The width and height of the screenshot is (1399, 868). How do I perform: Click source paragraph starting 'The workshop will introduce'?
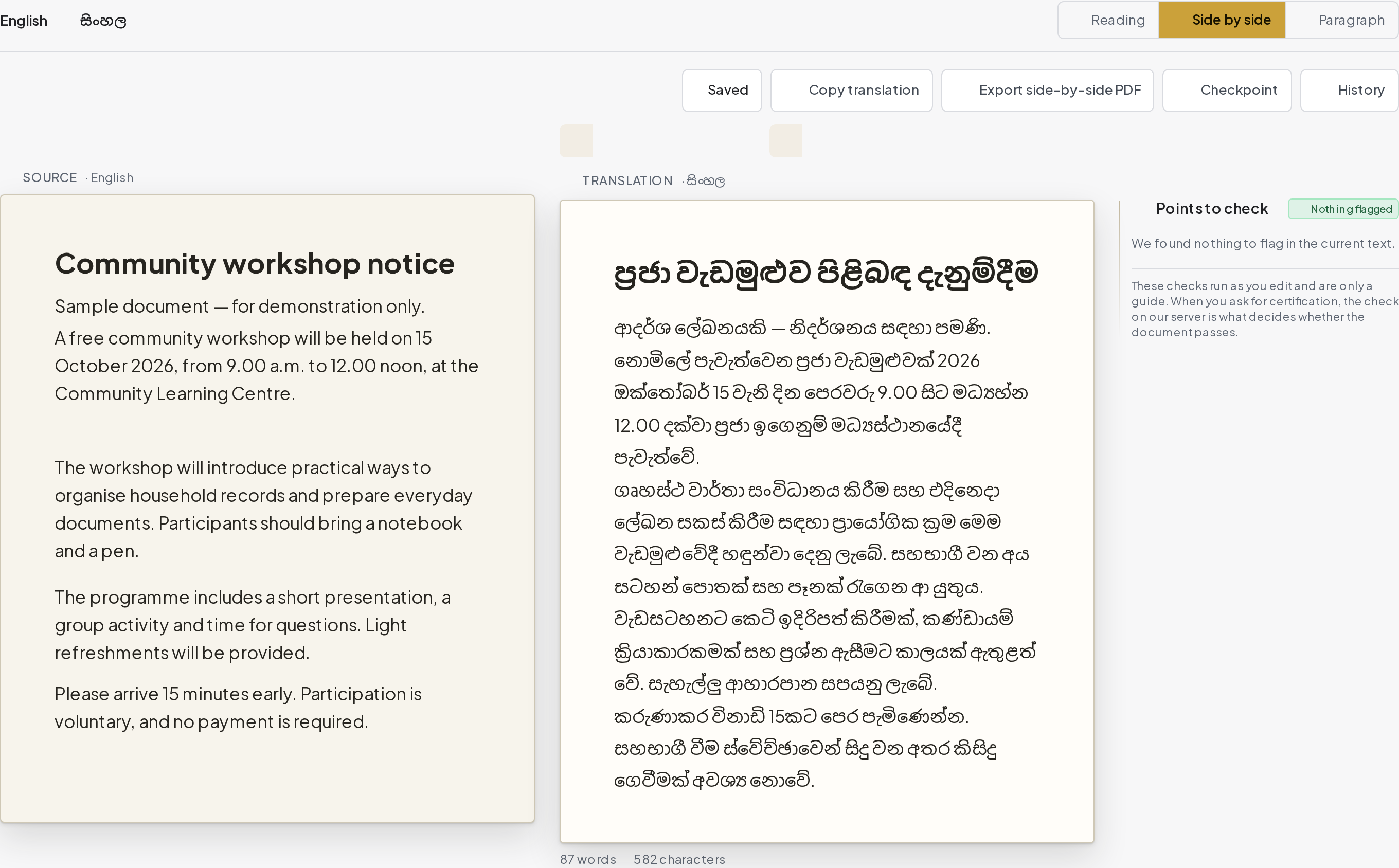tap(264, 509)
